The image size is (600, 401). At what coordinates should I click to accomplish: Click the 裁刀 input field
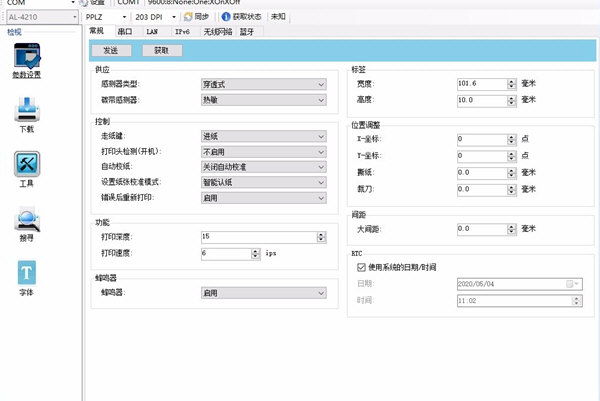482,190
